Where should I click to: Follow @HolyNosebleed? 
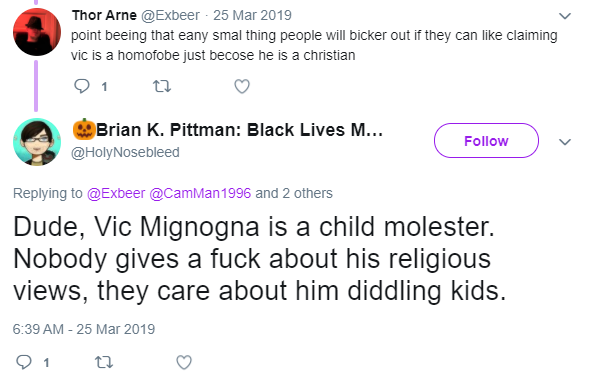[x=486, y=140]
